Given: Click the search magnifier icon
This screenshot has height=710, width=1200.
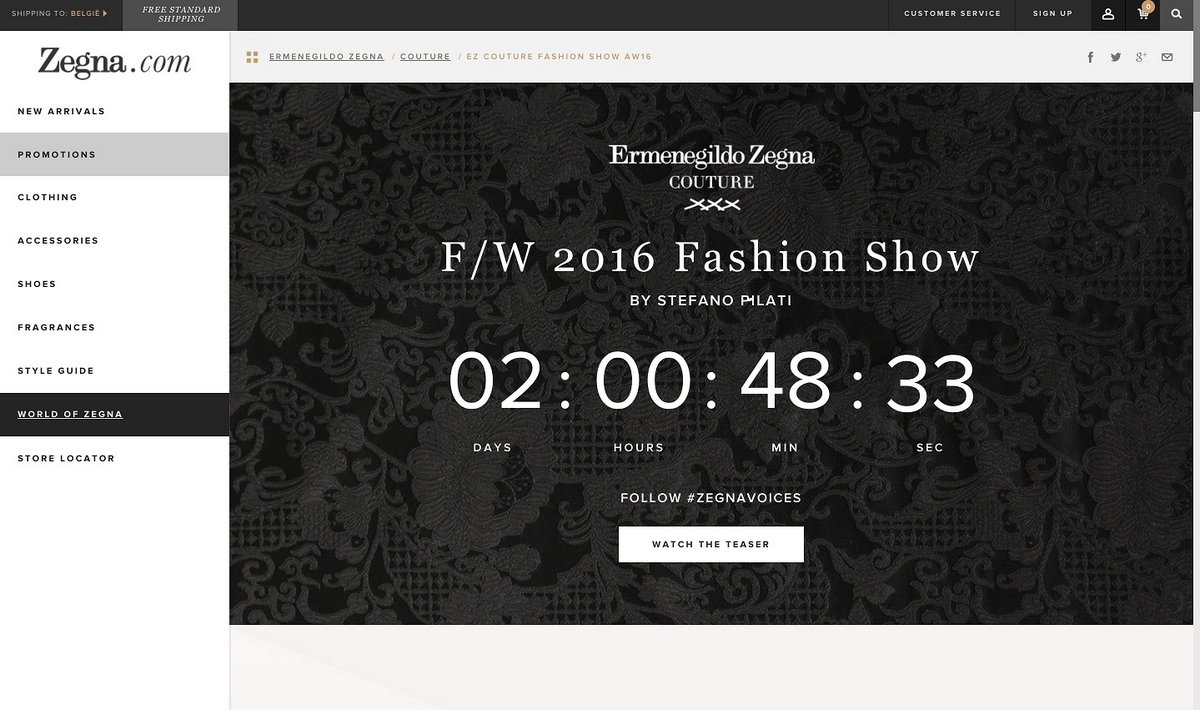Looking at the screenshot, I should (1178, 14).
